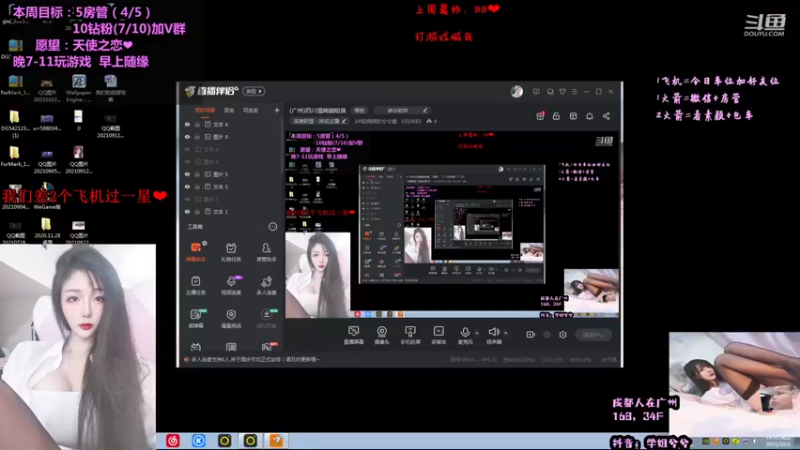Screen dimensions: 800x450
Task: Open the 房管助手 room manager tool
Action: point(266,252)
